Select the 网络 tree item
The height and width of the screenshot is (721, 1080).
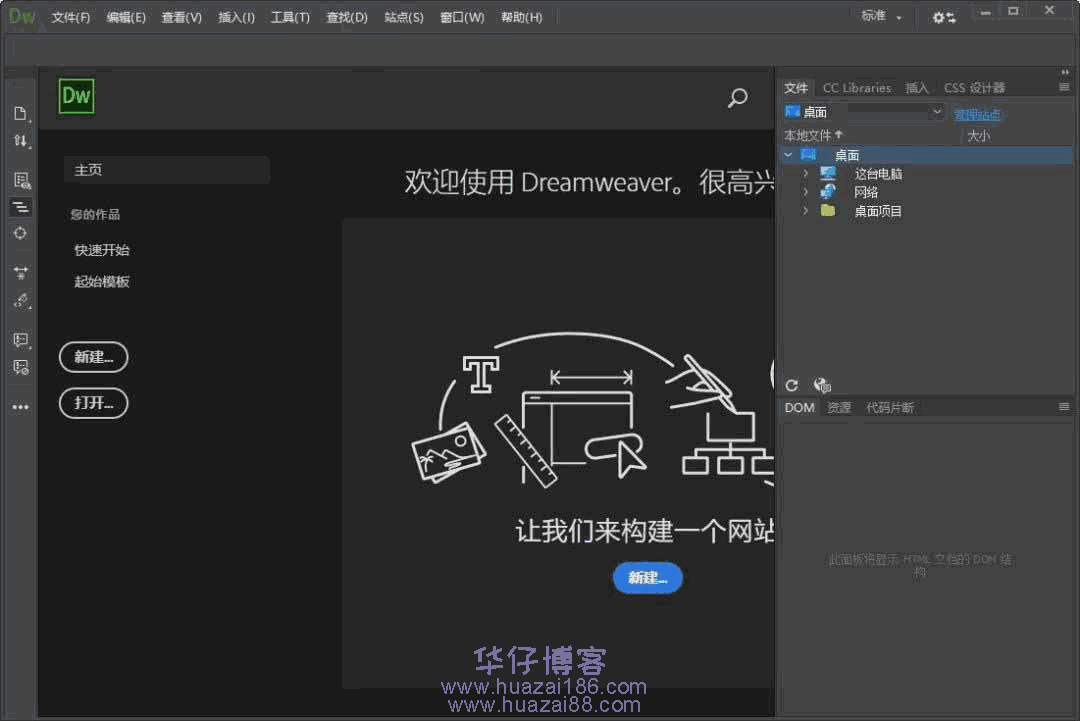(866, 192)
